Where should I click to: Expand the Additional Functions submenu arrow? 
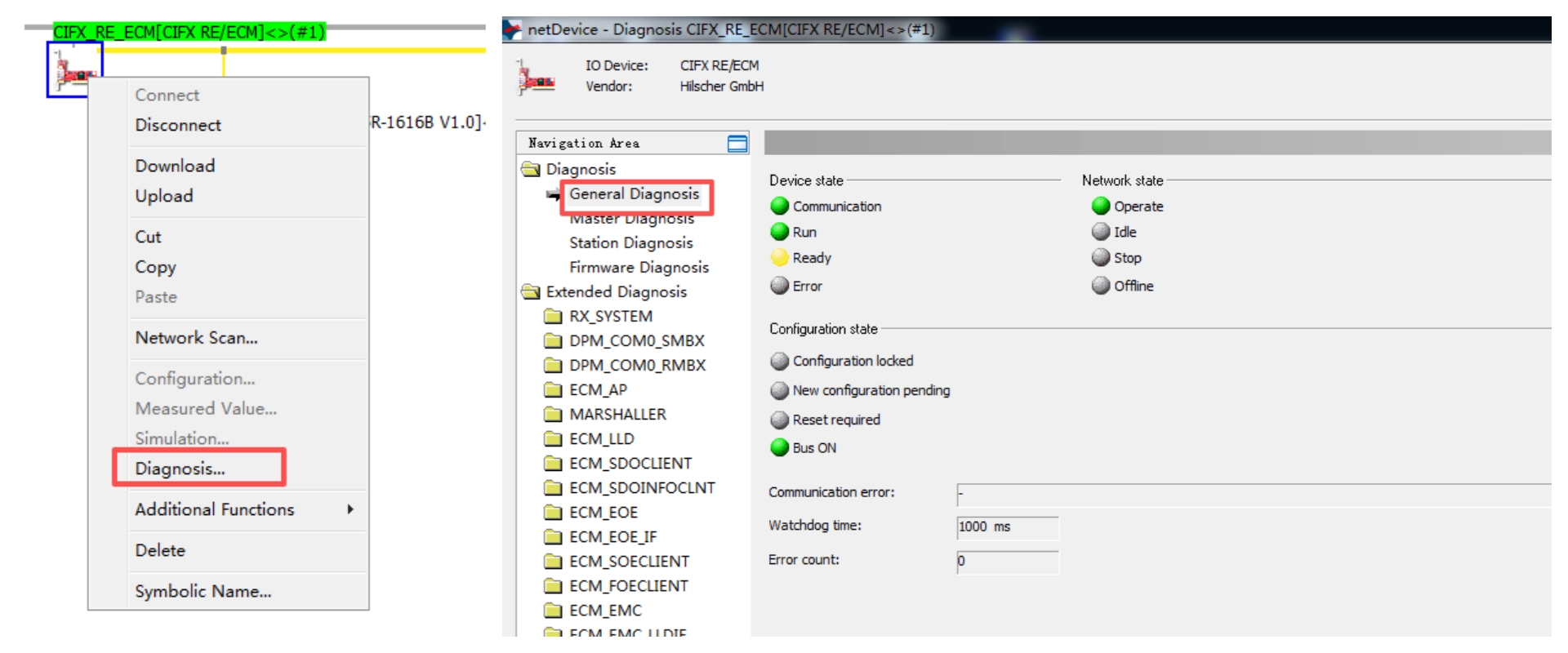pos(350,509)
